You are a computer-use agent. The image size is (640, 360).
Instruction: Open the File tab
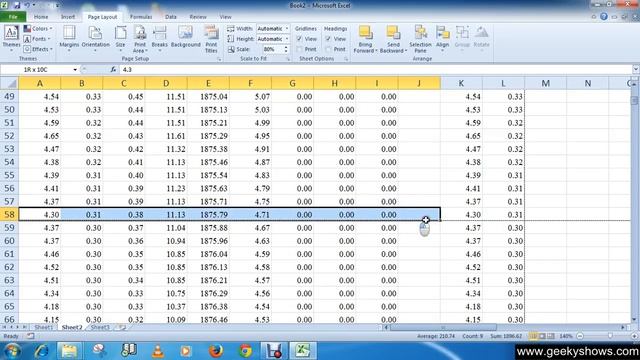pos(13,17)
